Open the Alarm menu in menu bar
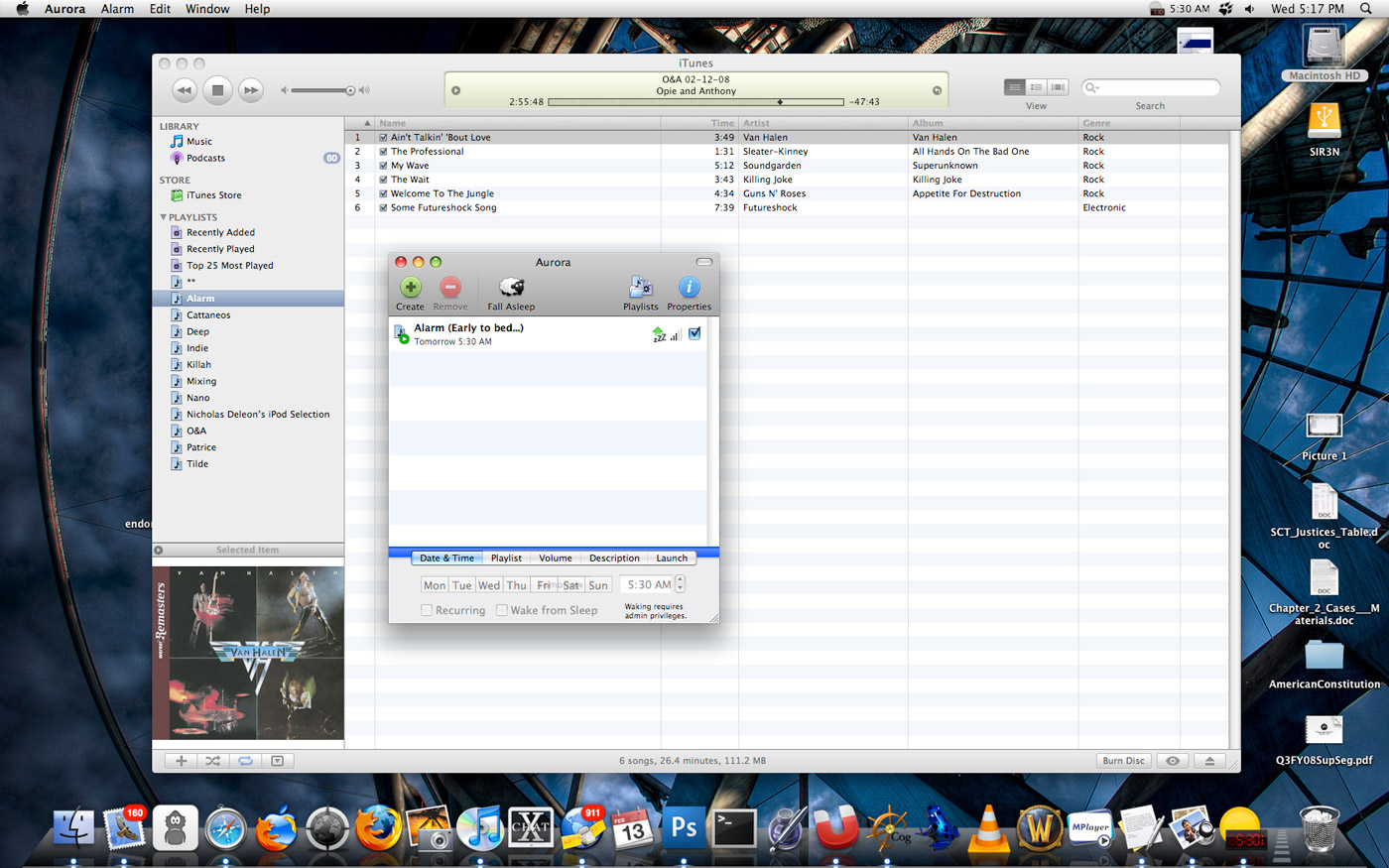Image resolution: width=1389 pixels, height=868 pixels. 117,9
